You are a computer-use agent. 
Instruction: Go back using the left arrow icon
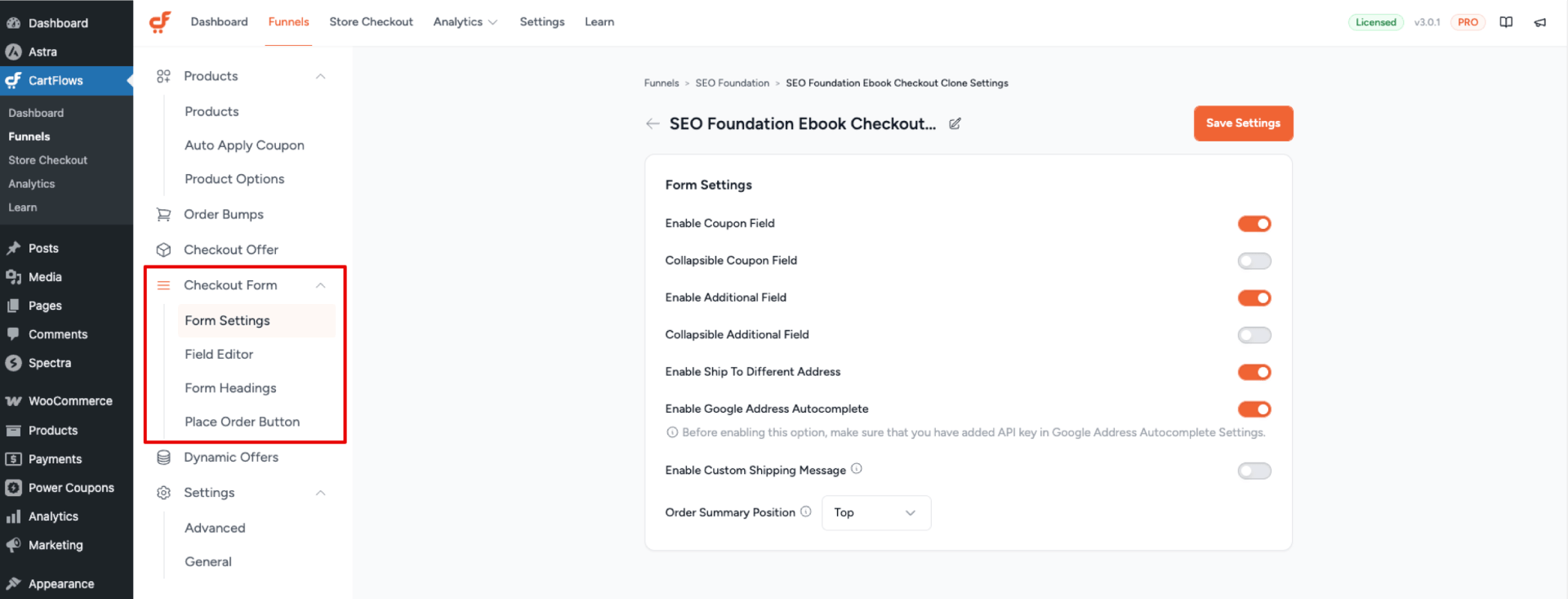tap(653, 123)
